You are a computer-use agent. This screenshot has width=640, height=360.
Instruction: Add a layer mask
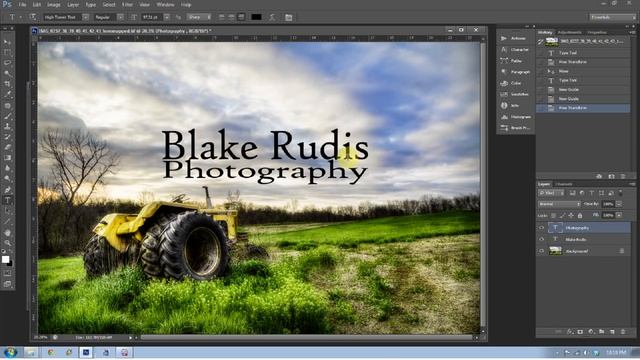[580, 332]
